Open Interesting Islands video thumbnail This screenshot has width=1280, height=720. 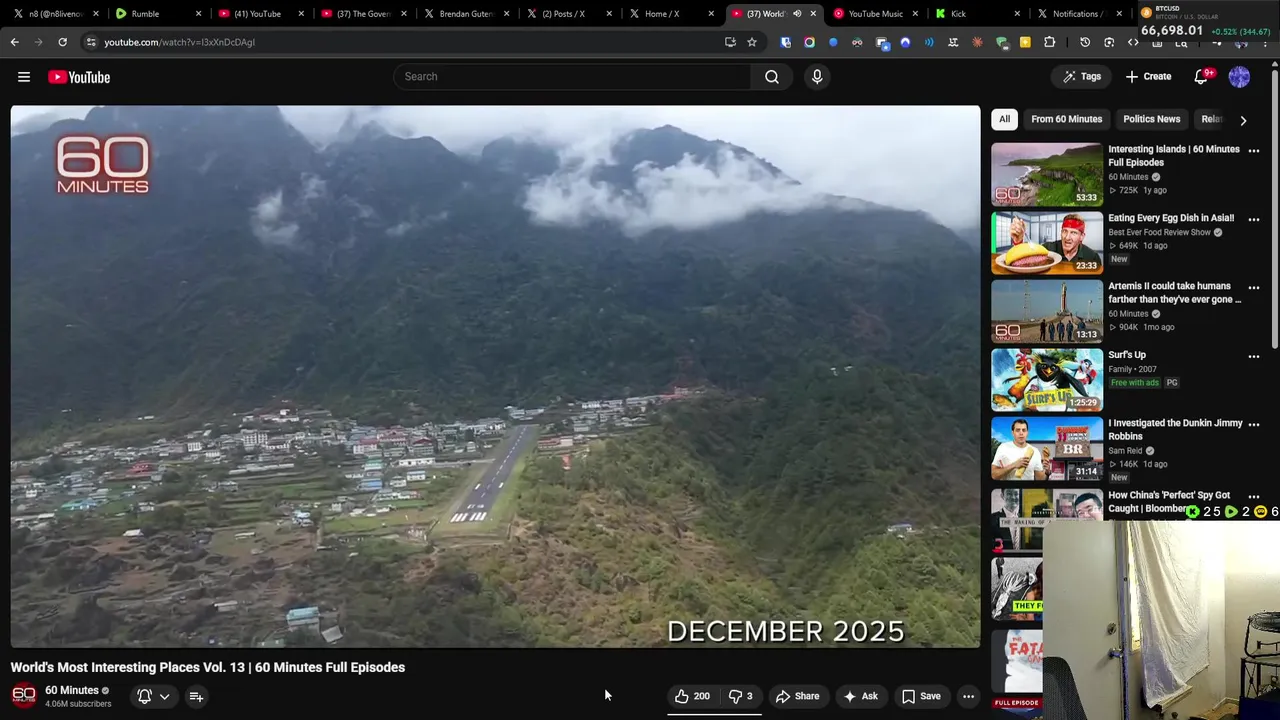[1047, 174]
